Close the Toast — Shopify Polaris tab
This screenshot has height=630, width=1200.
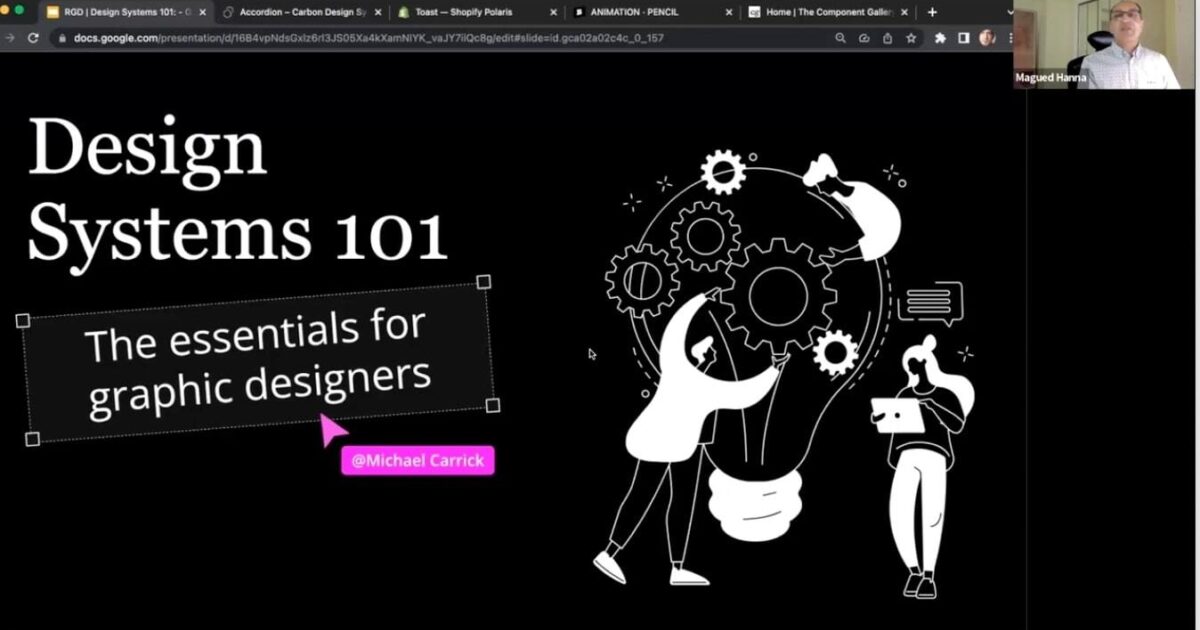pos(553,12)
